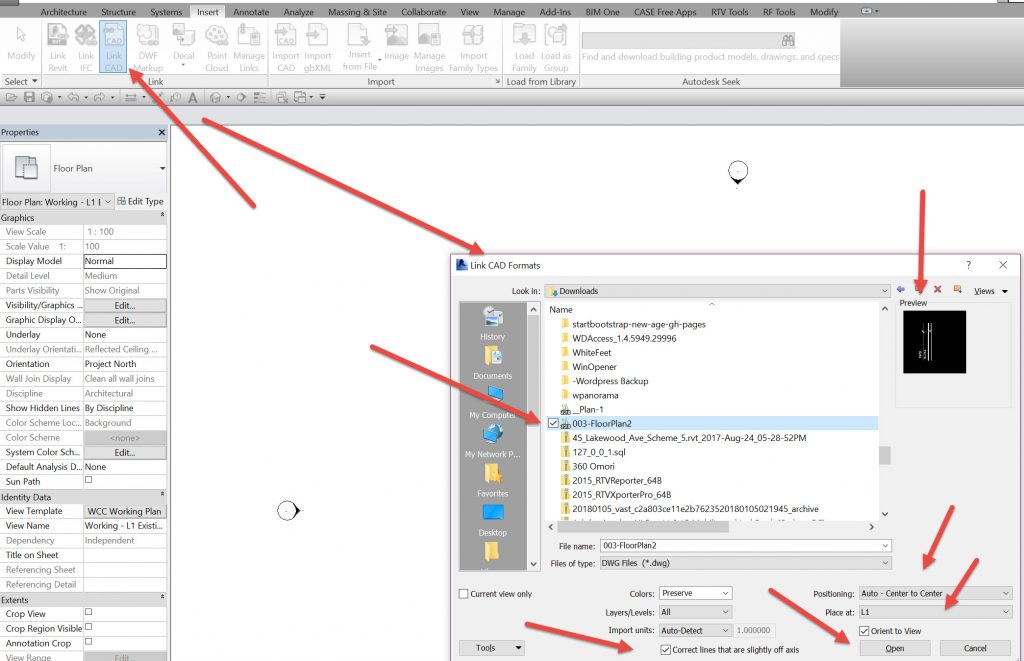This screenshot has height=661, width=1024.
Task: Click the Import CAD icon
Action: tap(286, 46)
